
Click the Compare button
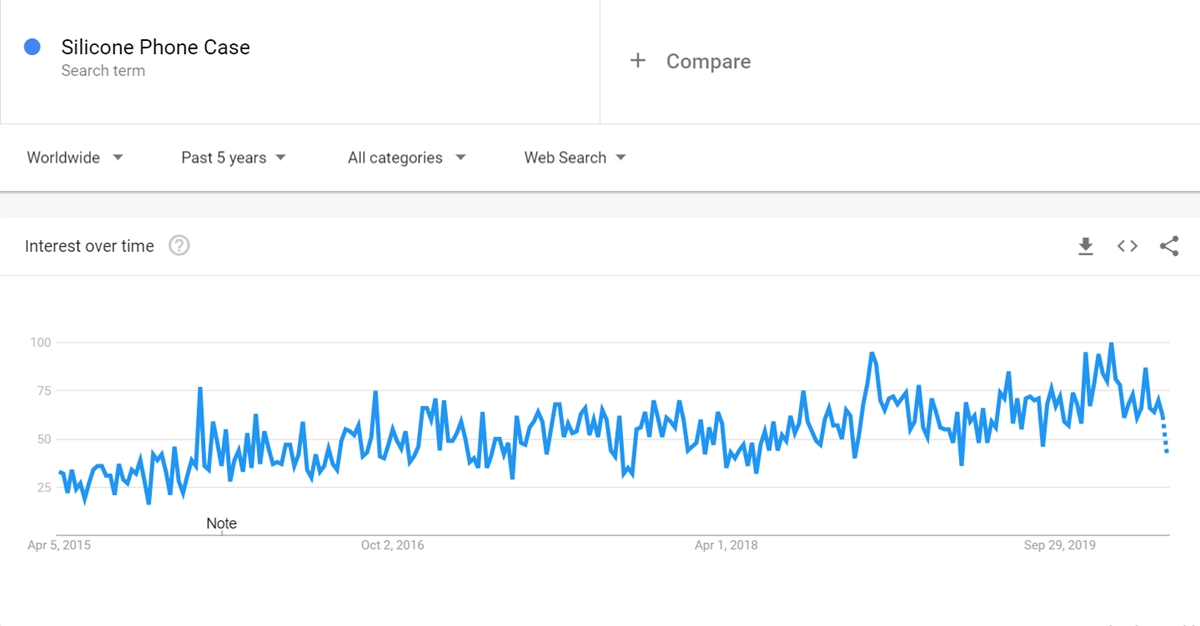click(x=708, y=61)
